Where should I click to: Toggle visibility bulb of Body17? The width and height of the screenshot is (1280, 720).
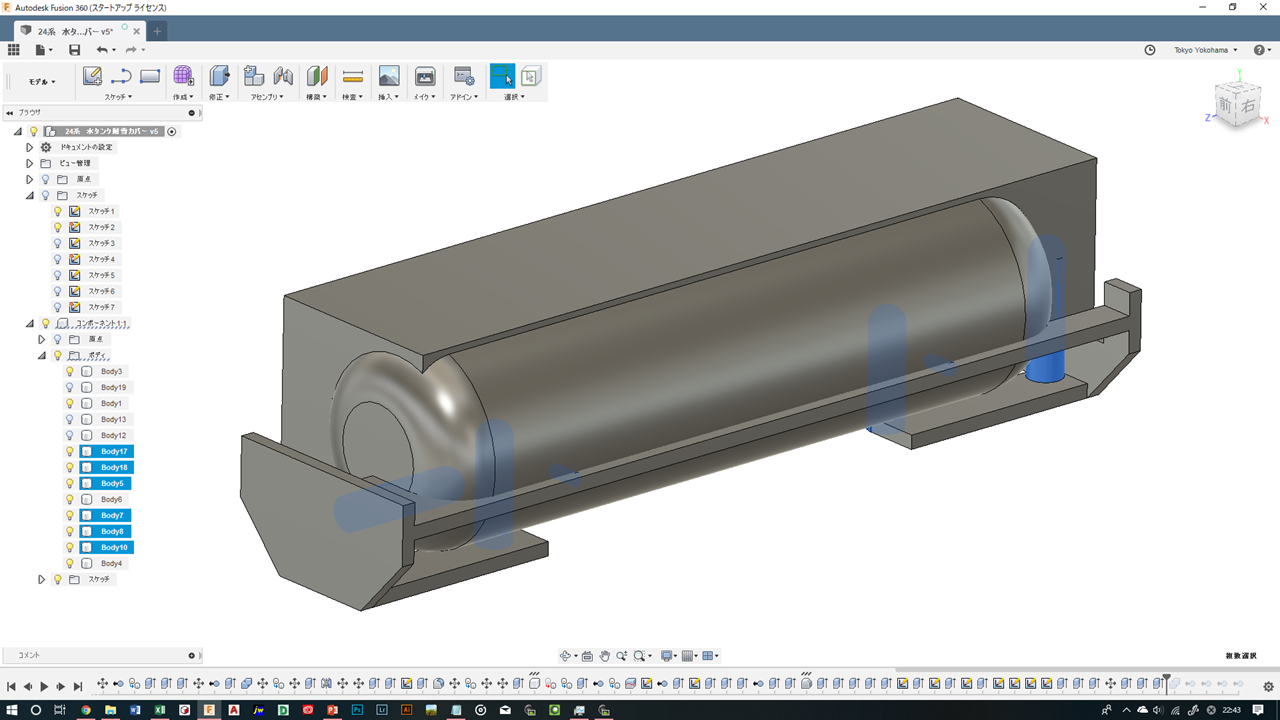pos(70,452)
